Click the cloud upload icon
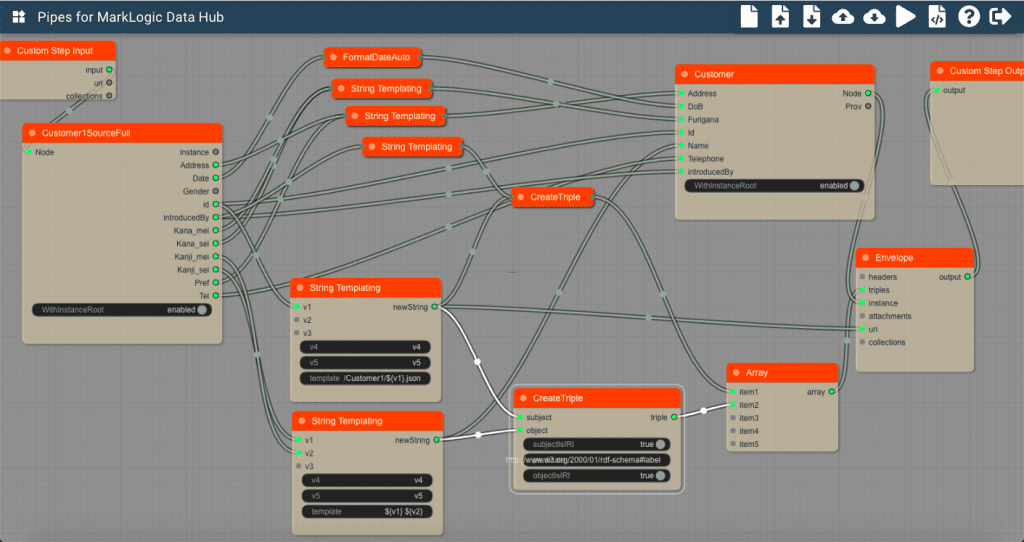This screenshot has width=1024, height=542. point(843,17)
